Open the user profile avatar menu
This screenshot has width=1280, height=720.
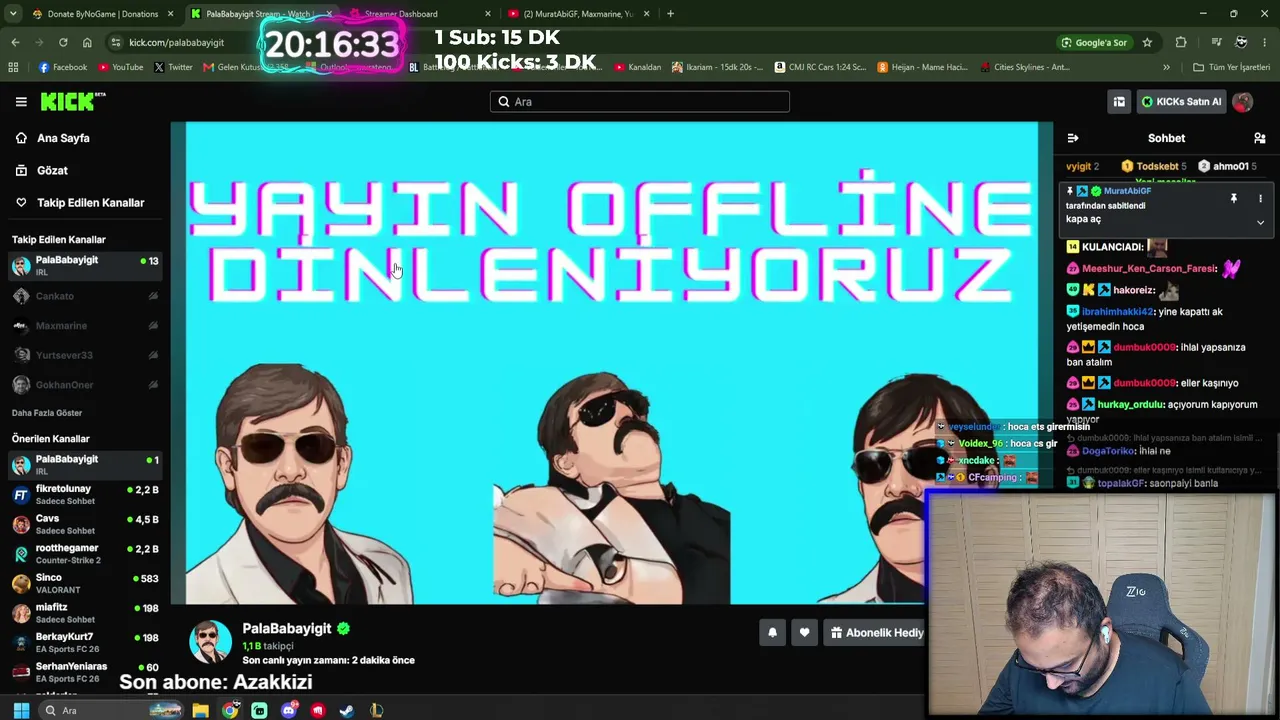coord(1243,101)
